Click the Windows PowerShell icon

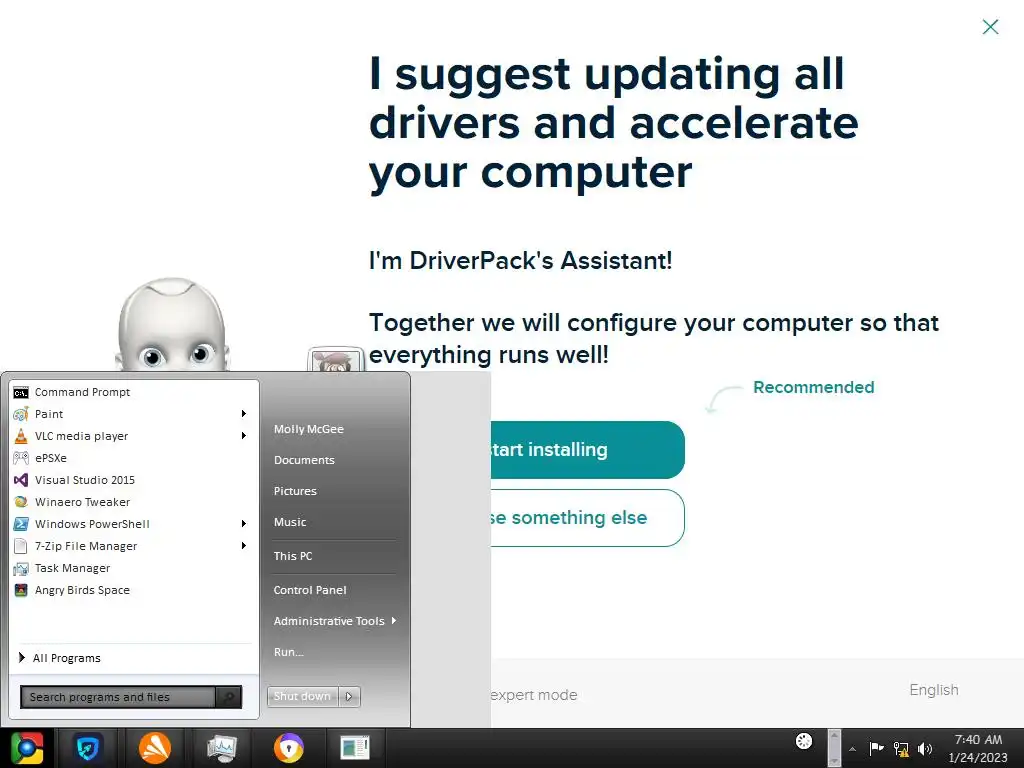21,524
